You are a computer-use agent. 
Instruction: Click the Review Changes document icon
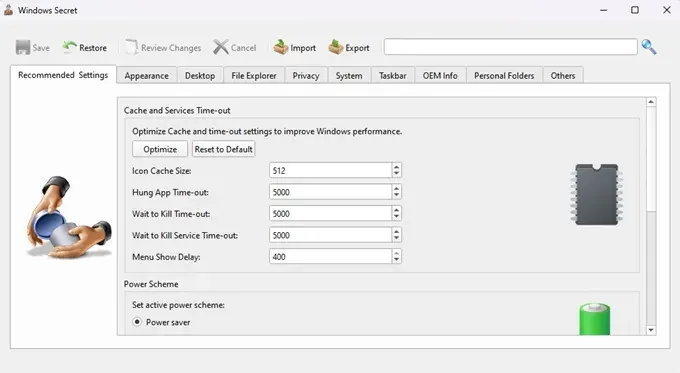pyautogui.click(x=131, y=47)
